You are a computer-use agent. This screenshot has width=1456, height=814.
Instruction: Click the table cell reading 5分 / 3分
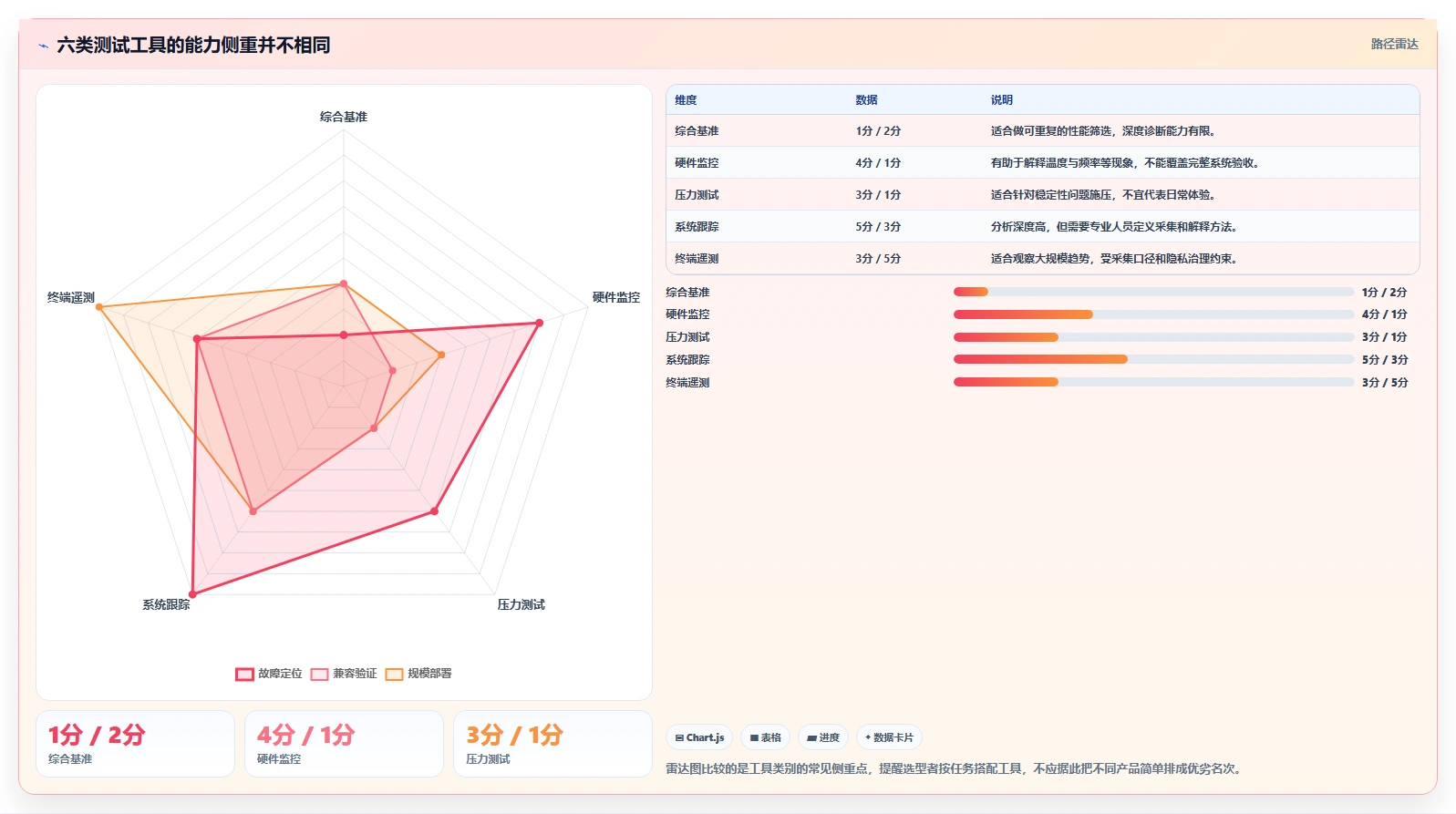[878, 227]
